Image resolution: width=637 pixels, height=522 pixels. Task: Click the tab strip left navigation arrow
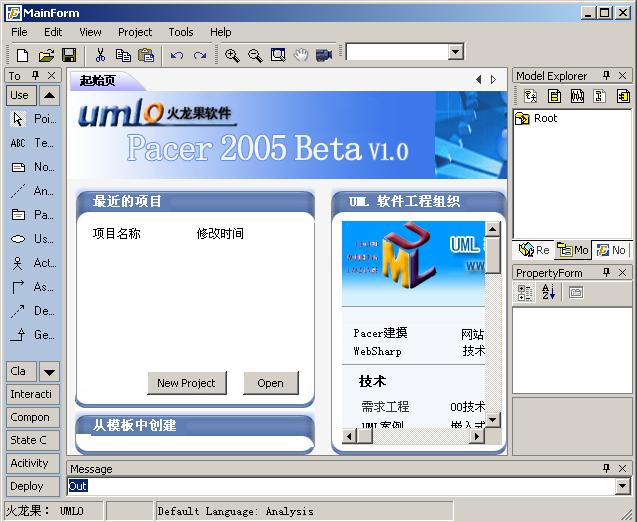coord(479,80)
